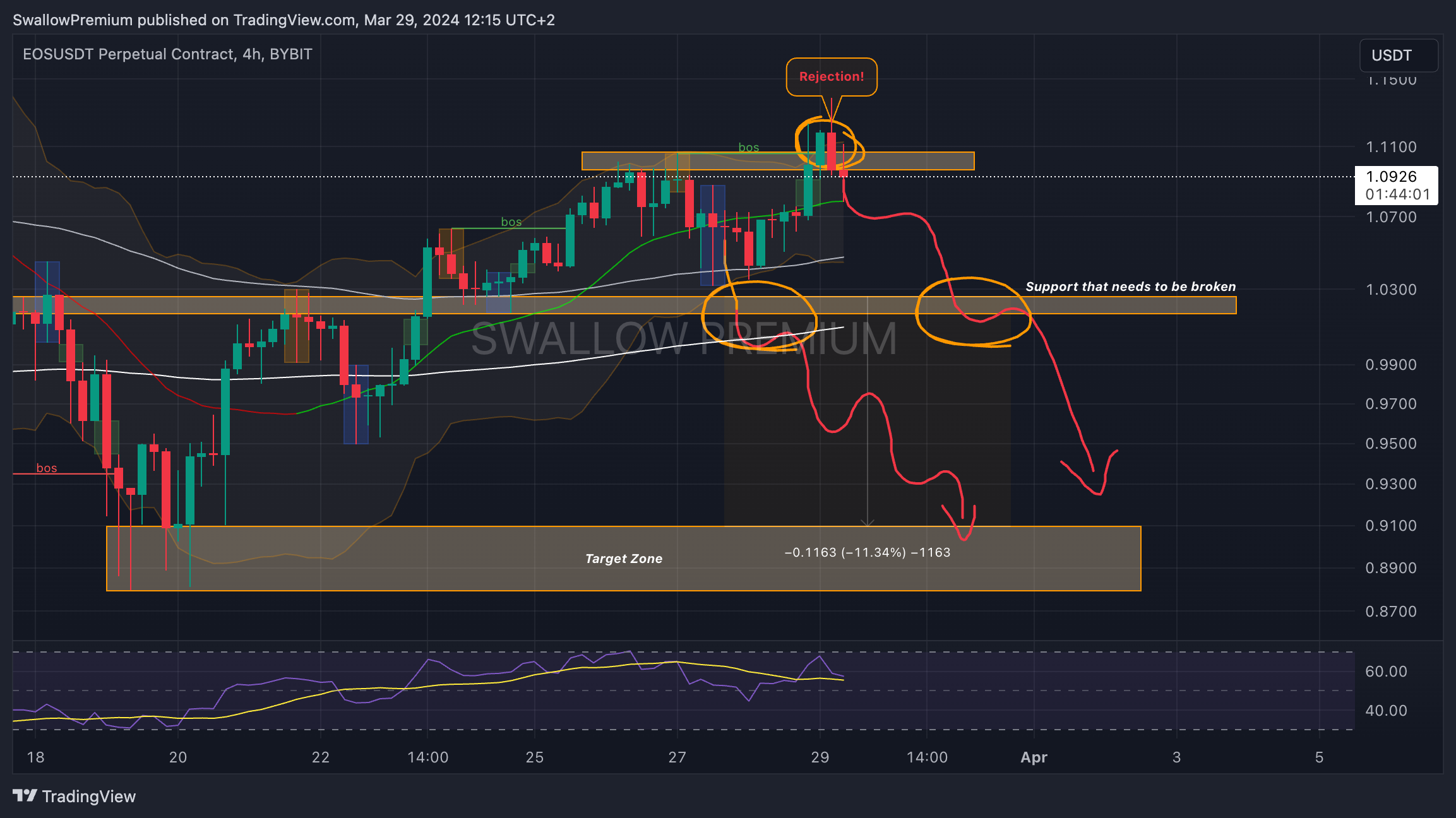Screen dimensions: 1456x818
Task: Click the date label 27
Action: click(677, 757)
